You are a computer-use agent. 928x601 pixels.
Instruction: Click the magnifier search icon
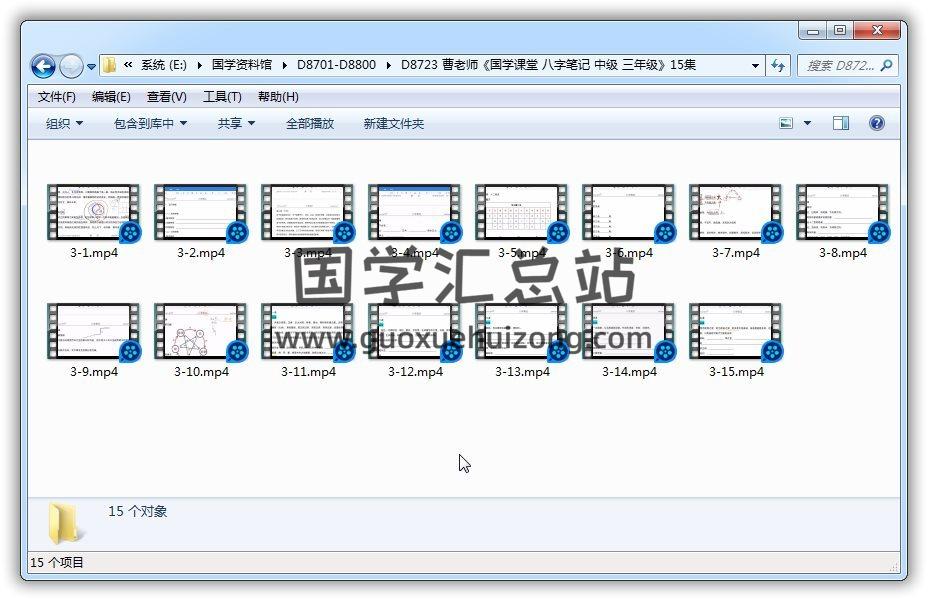point(887,65)
